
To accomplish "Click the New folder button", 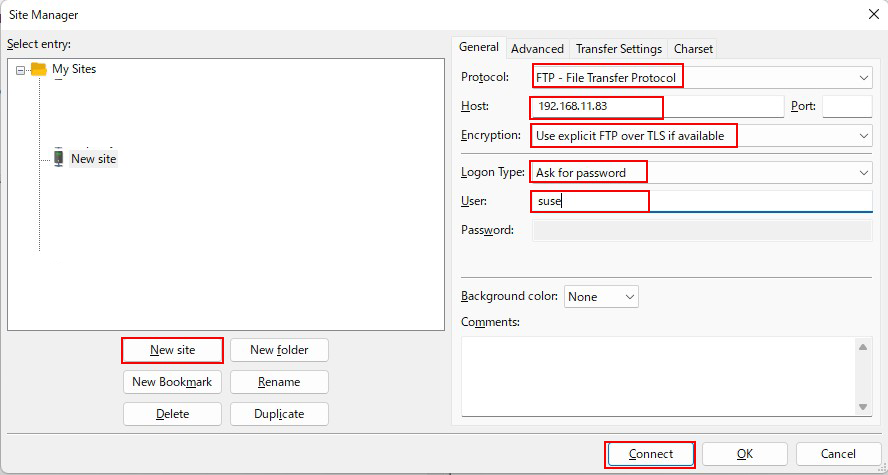I will click(279, 350).
